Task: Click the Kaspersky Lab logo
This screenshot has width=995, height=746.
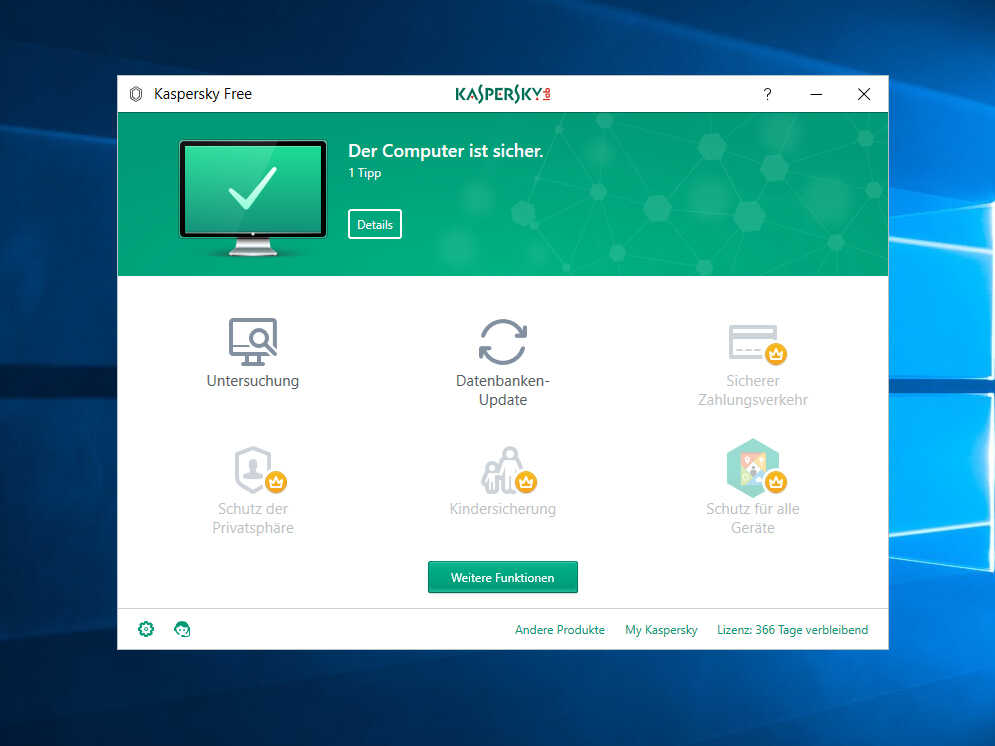Action: tap(503, 94)
